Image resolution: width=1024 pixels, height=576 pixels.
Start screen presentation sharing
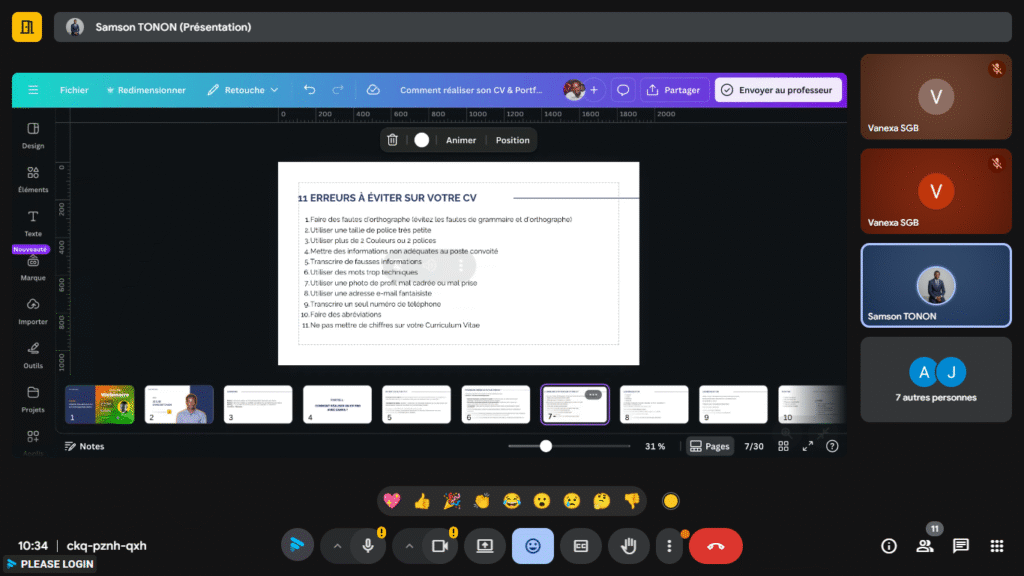[485, 546]
